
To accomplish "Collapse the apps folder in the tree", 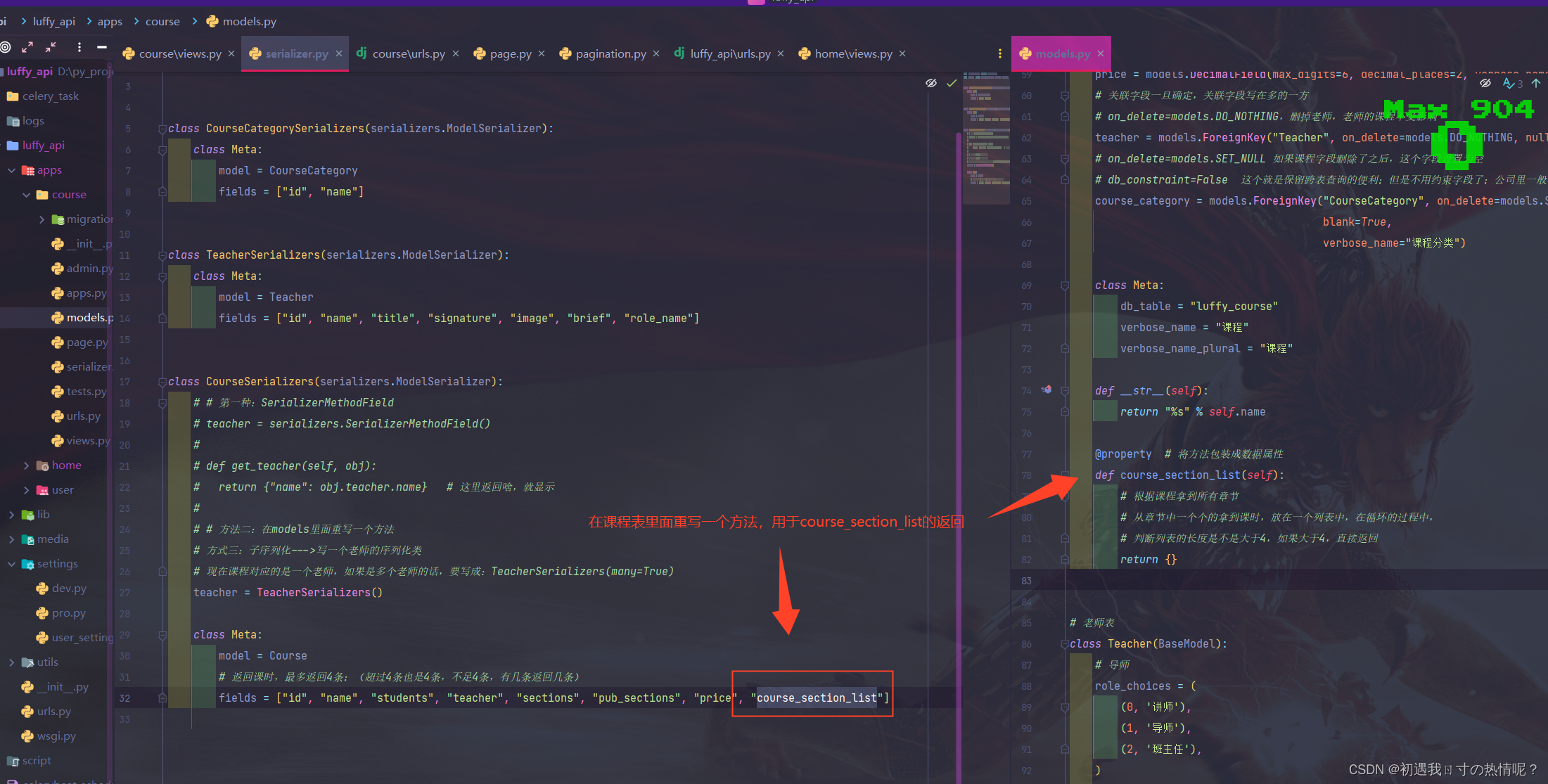I will [11, 170].
